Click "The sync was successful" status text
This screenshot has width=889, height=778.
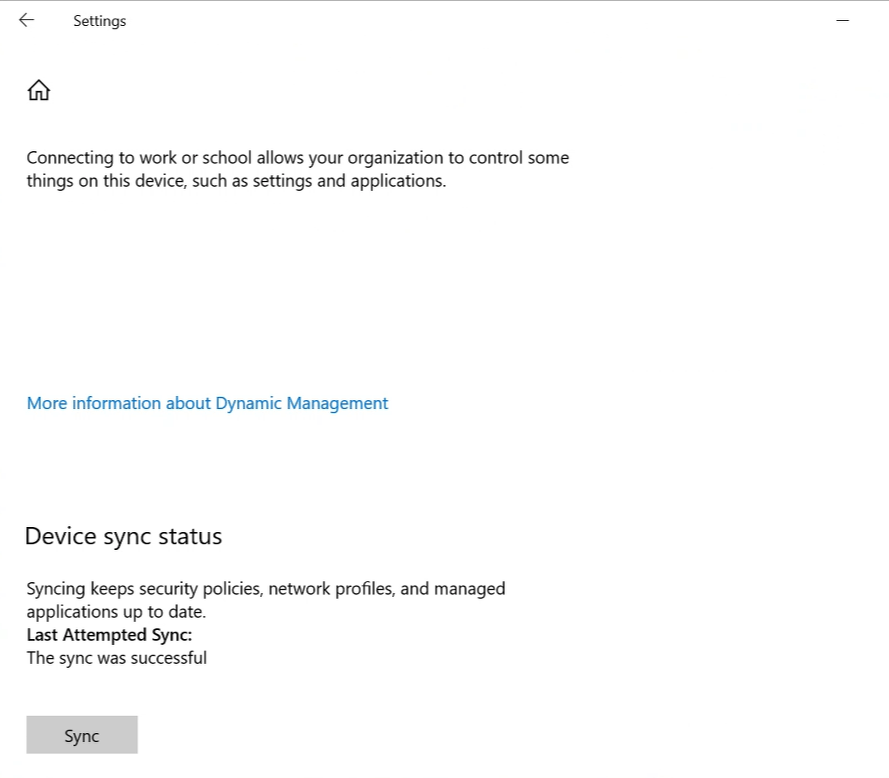pyautogui.click(x=116, y=658)
